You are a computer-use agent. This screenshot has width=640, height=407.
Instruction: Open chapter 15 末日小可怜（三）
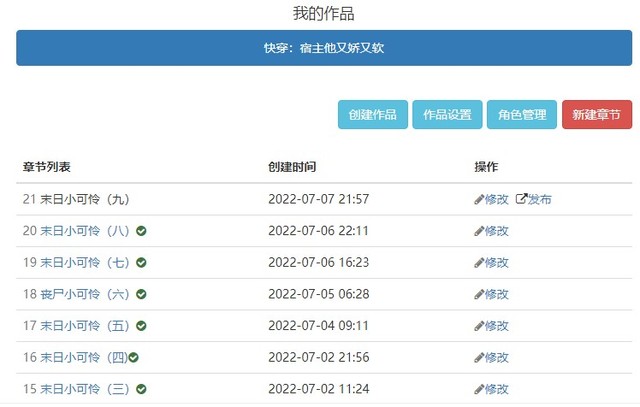tap(76, 390)
